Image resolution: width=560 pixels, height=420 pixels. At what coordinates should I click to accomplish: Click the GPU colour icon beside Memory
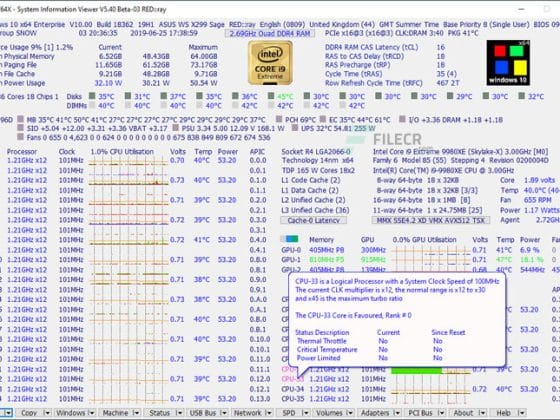click(x=289, y=239)
